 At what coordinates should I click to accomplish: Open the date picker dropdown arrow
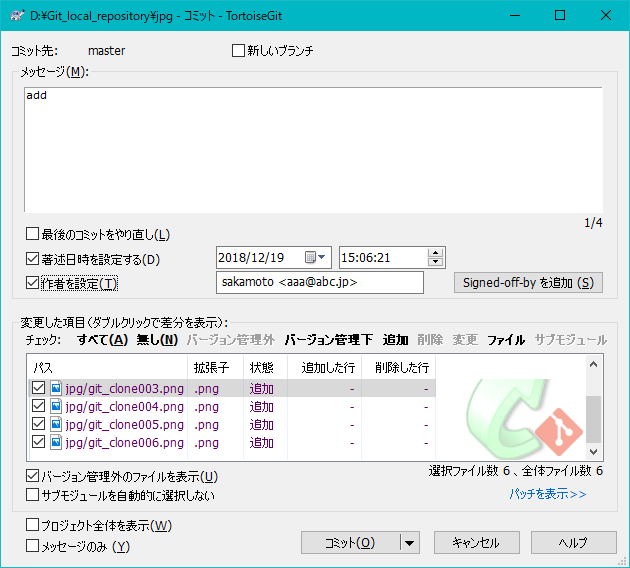point(322,257)
